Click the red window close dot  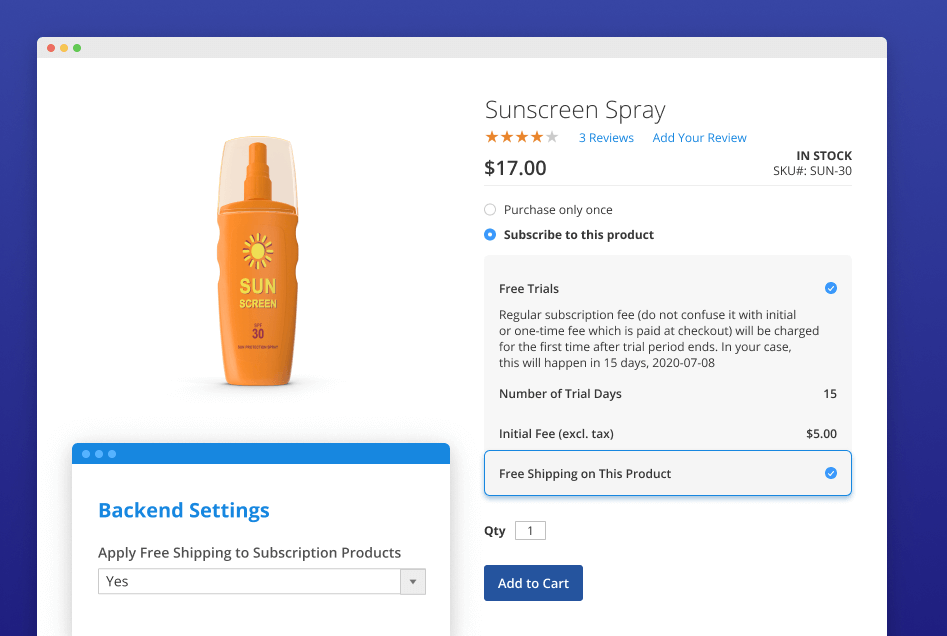pyautogui.click(x=51, y=48)
